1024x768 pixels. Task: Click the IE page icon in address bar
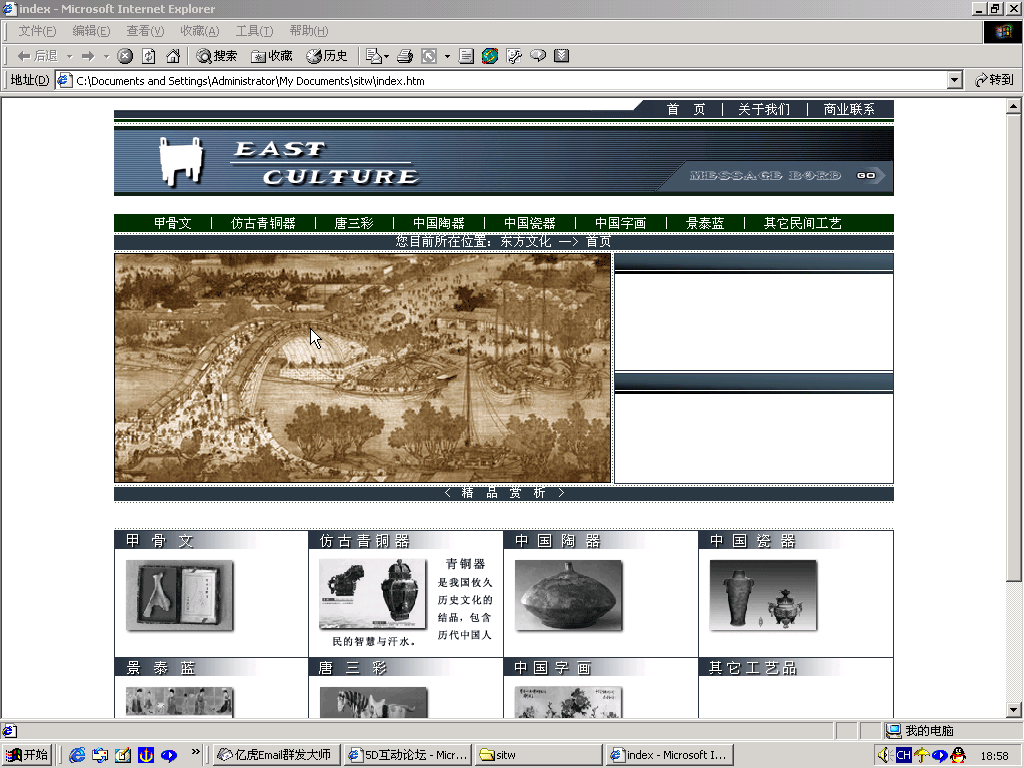pyautogui.click(x=64, y=80)
